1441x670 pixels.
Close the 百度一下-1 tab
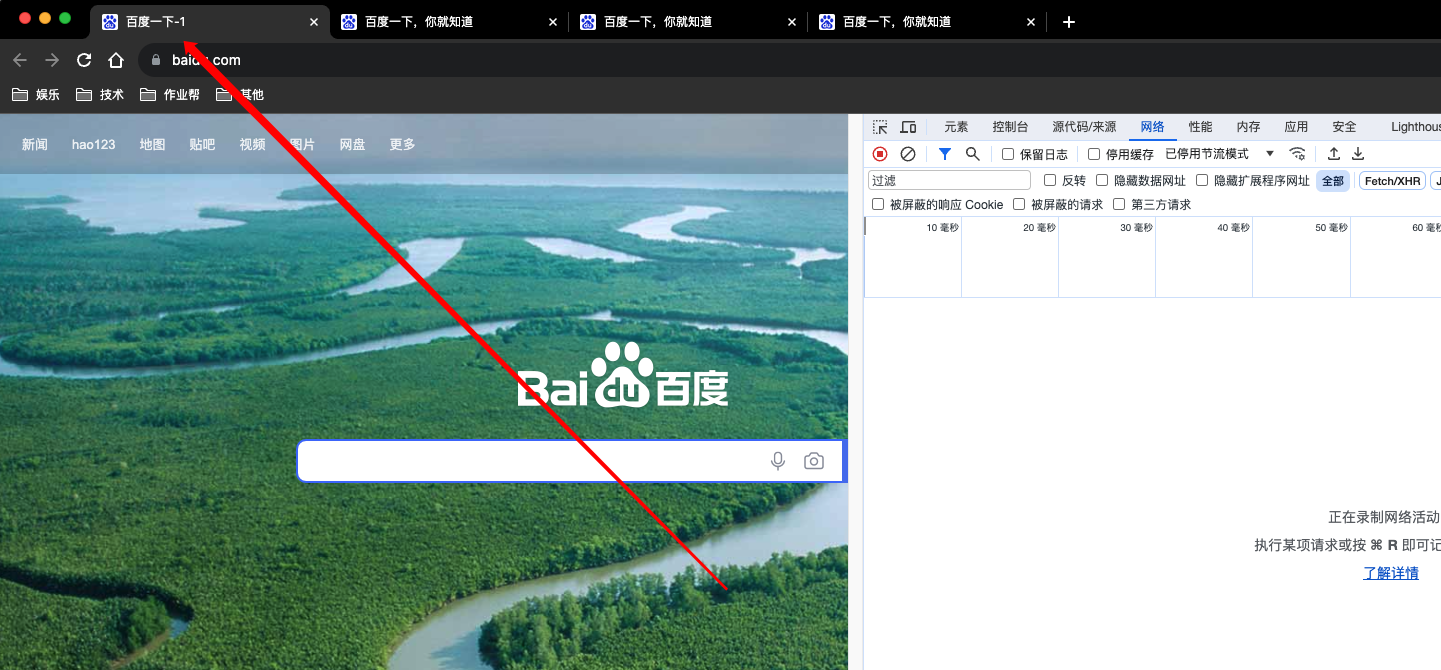coord(314,22)
